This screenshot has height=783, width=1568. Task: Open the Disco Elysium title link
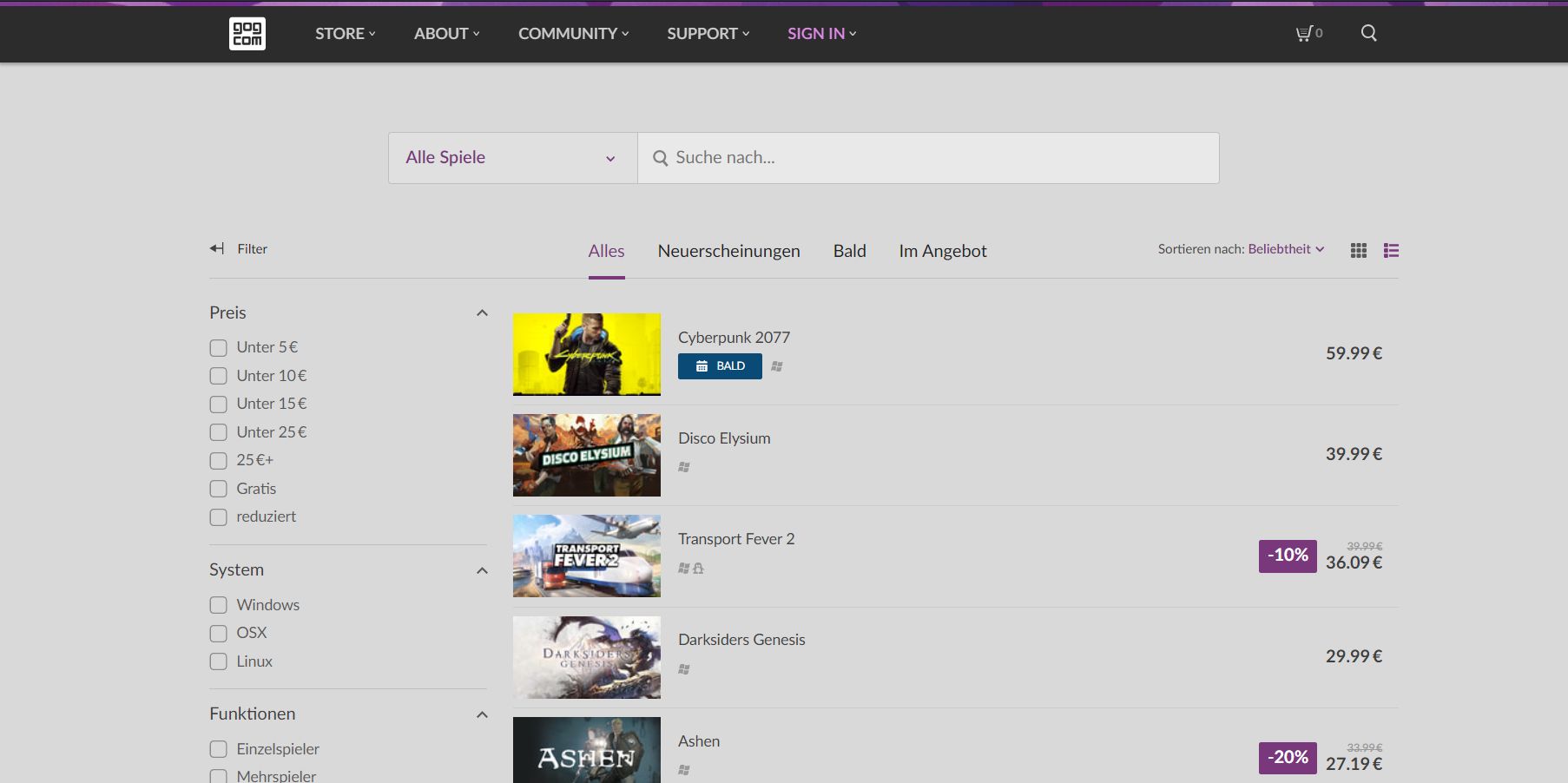tap(724, 438)
